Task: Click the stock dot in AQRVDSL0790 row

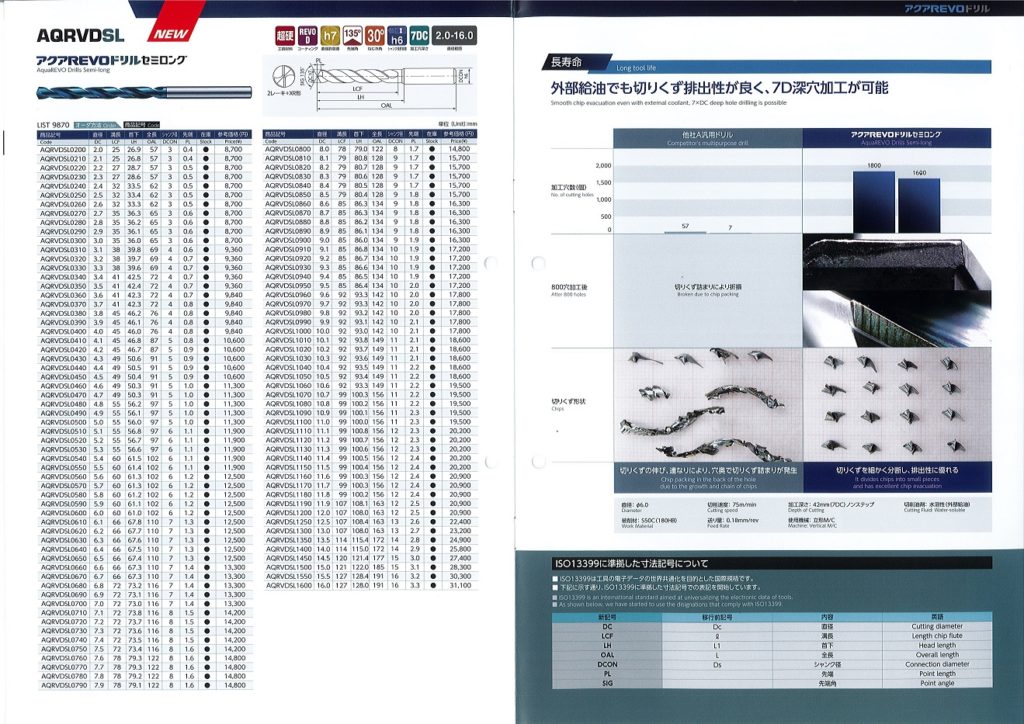Action: pyautogui.click(x=206, y=685)
